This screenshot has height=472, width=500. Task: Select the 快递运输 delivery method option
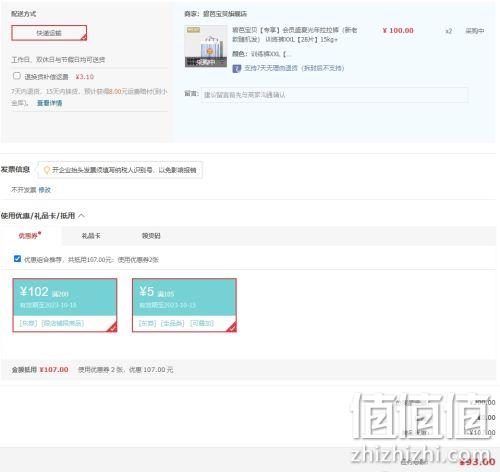point(49,33)
